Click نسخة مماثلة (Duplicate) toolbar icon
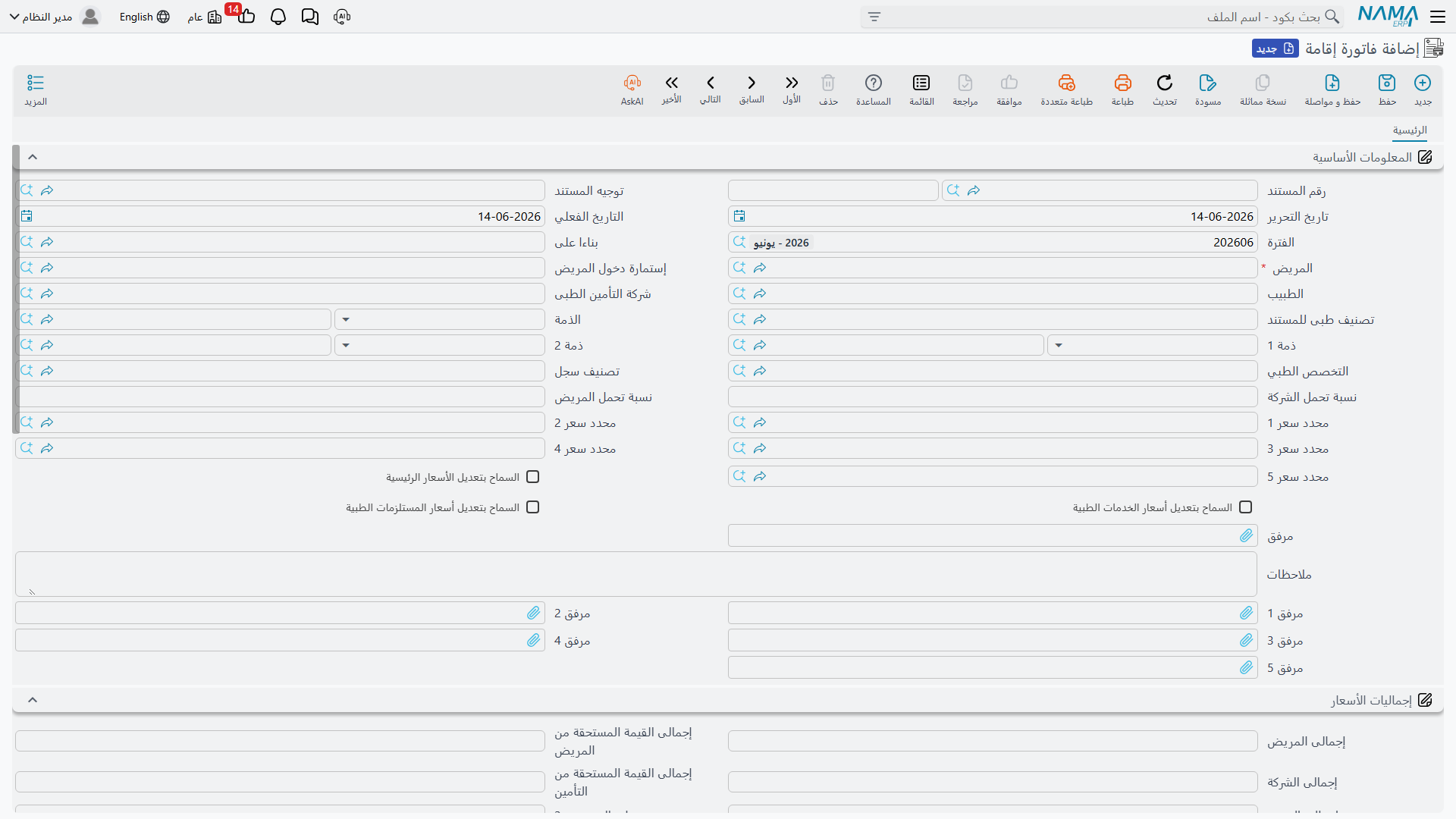Viewport: 1456px width, 819px height. (x=1263, y=83)
